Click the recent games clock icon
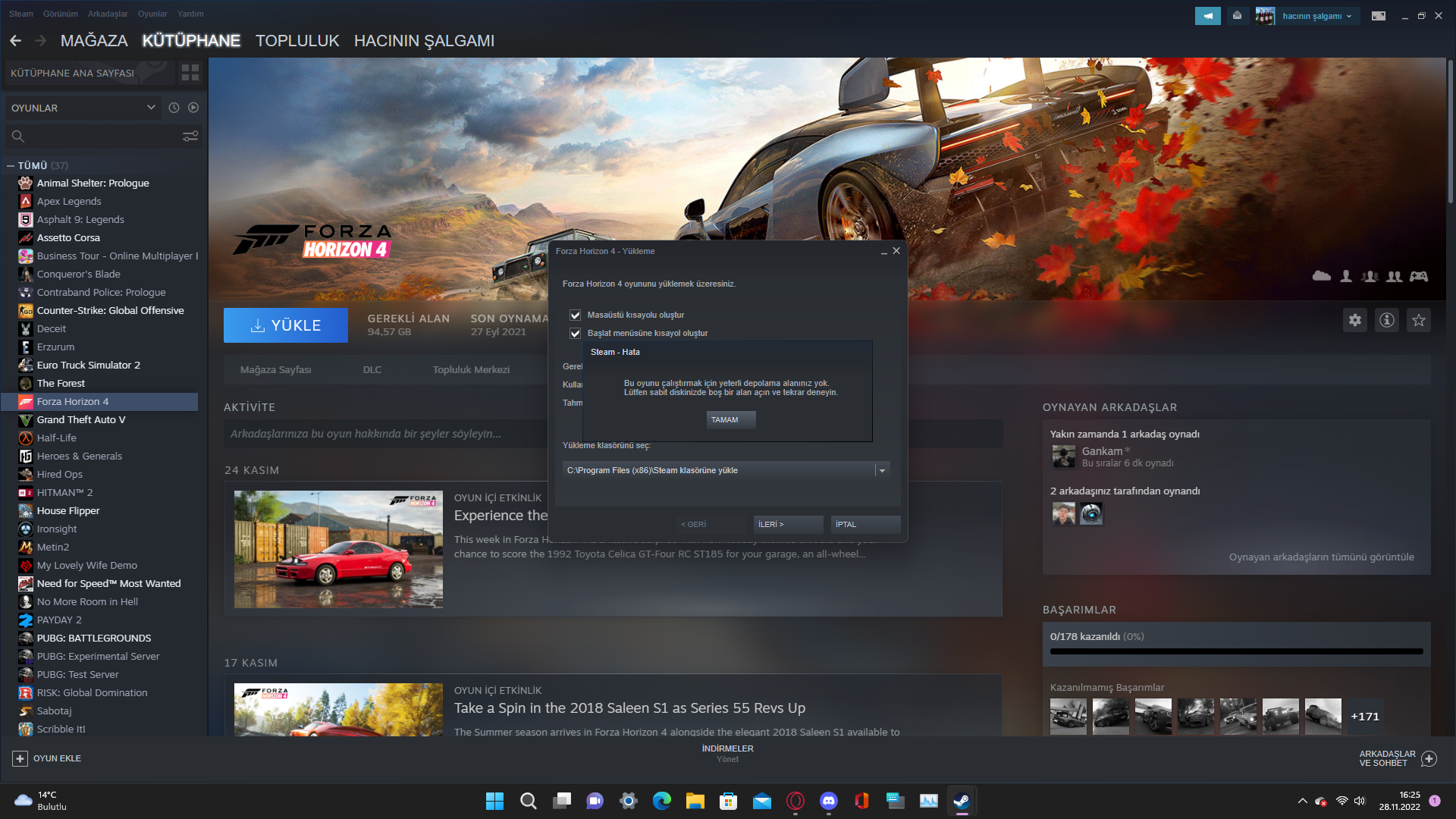This screenshot has height=819, width=1456. [174, 108]
